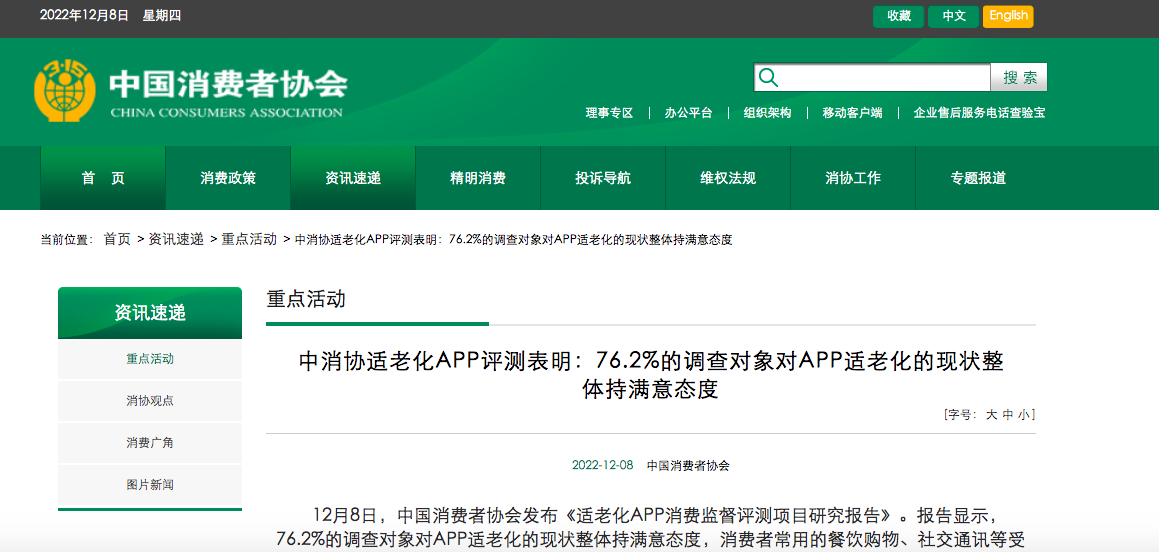1159x552 pixels.
Task: Click the magnifying glass search icon
Action: (769, 78)
